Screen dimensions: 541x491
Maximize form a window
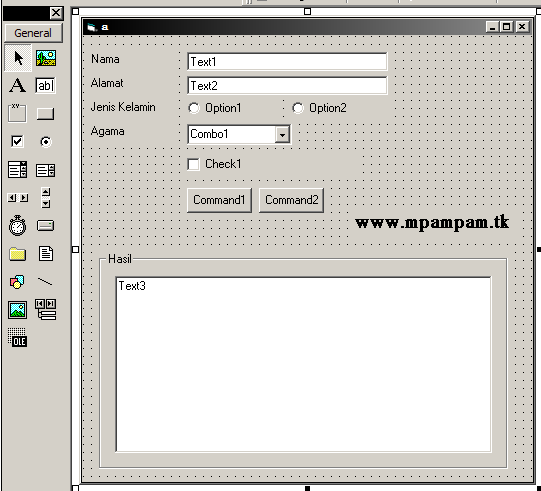tap(506, 27)
